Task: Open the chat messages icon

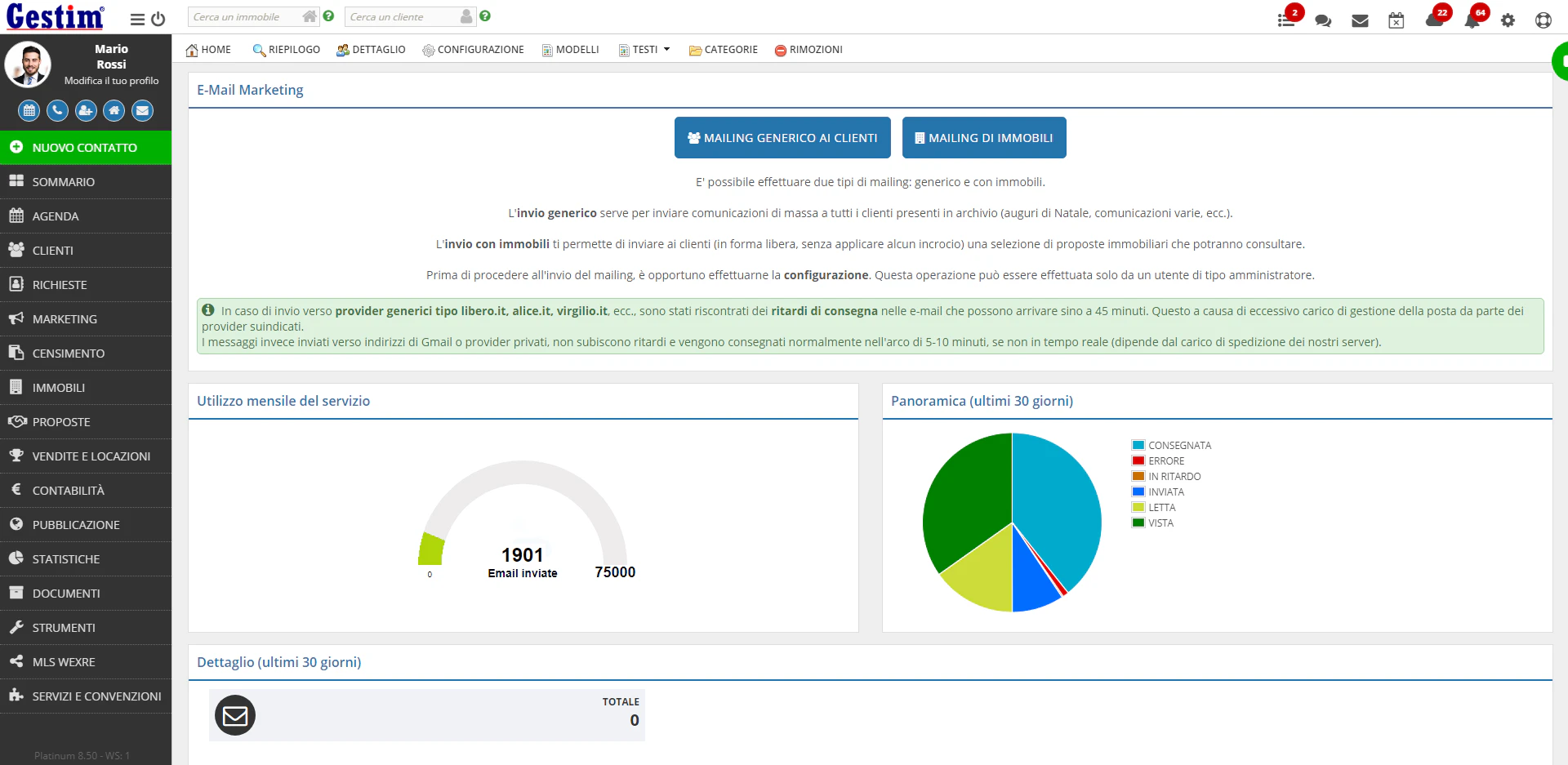Action: [x=1323, y=20]
